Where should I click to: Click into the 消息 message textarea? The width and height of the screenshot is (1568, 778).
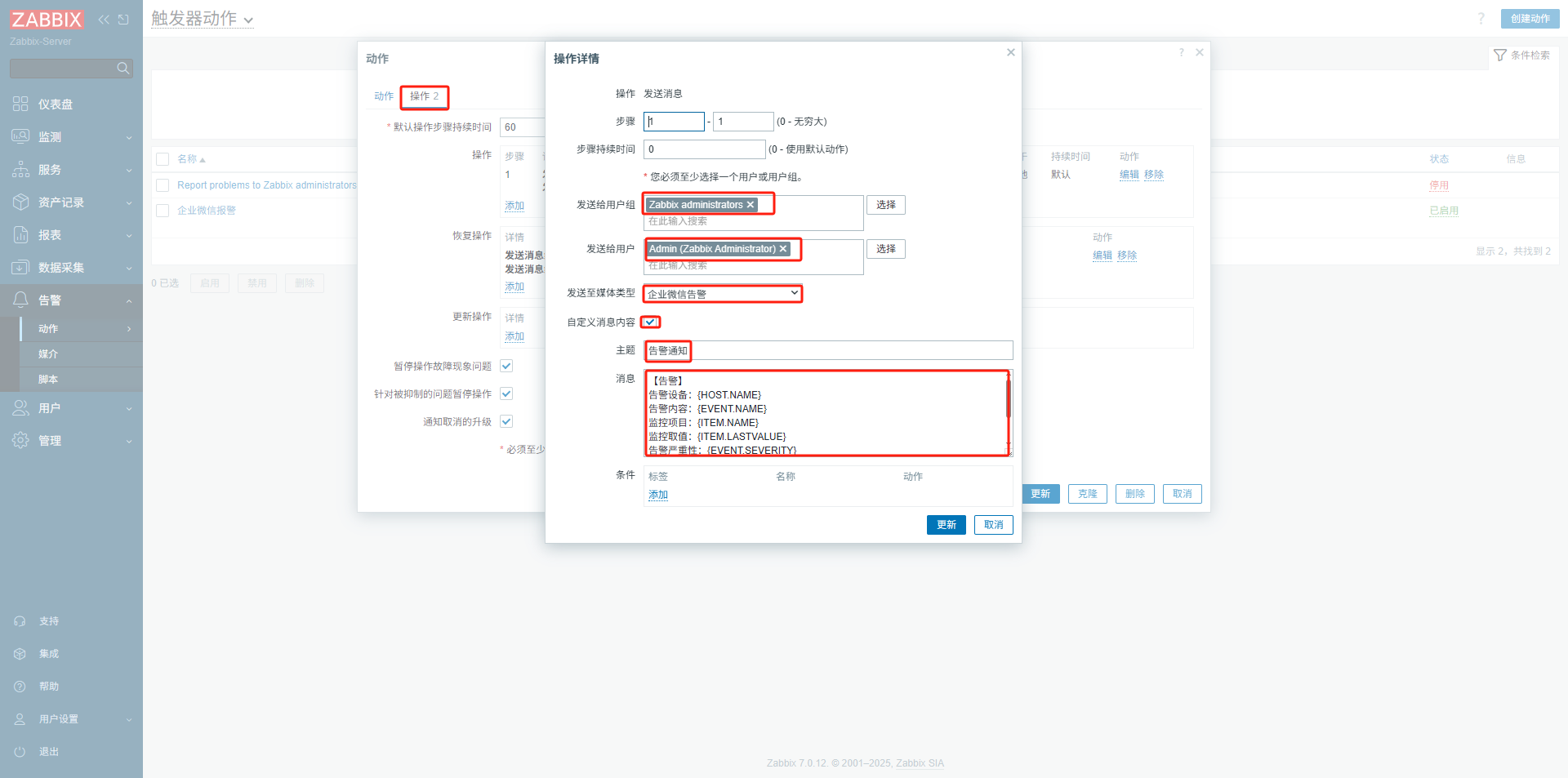[828, 414]
